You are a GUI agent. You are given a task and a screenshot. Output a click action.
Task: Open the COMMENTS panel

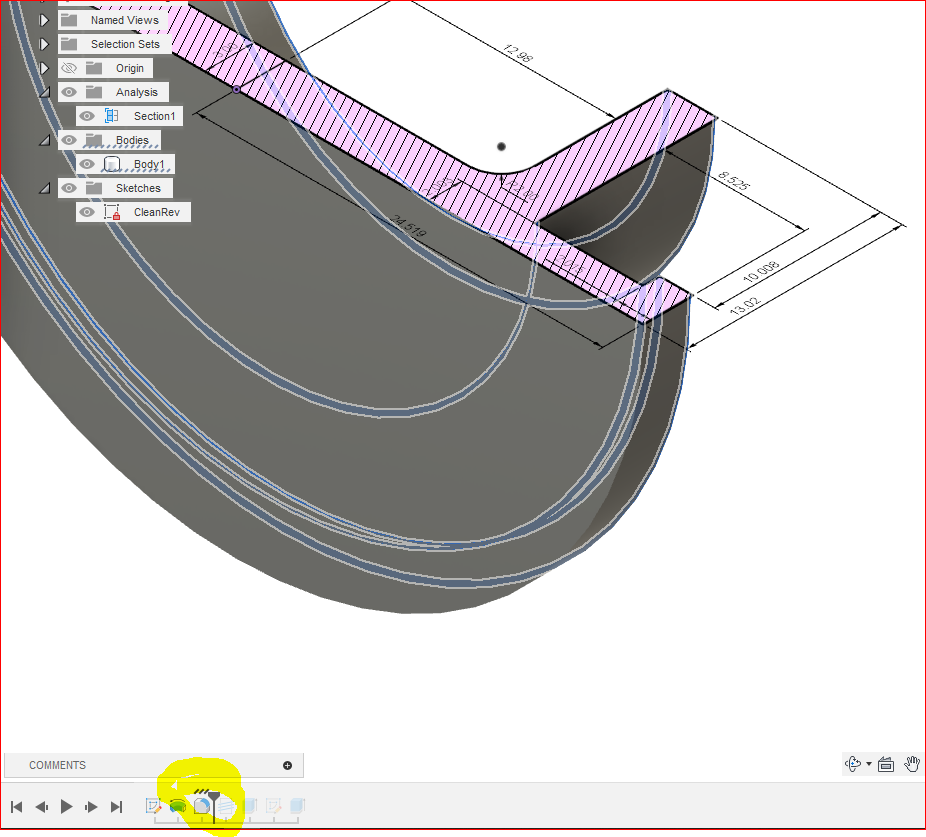pos(55,765)
